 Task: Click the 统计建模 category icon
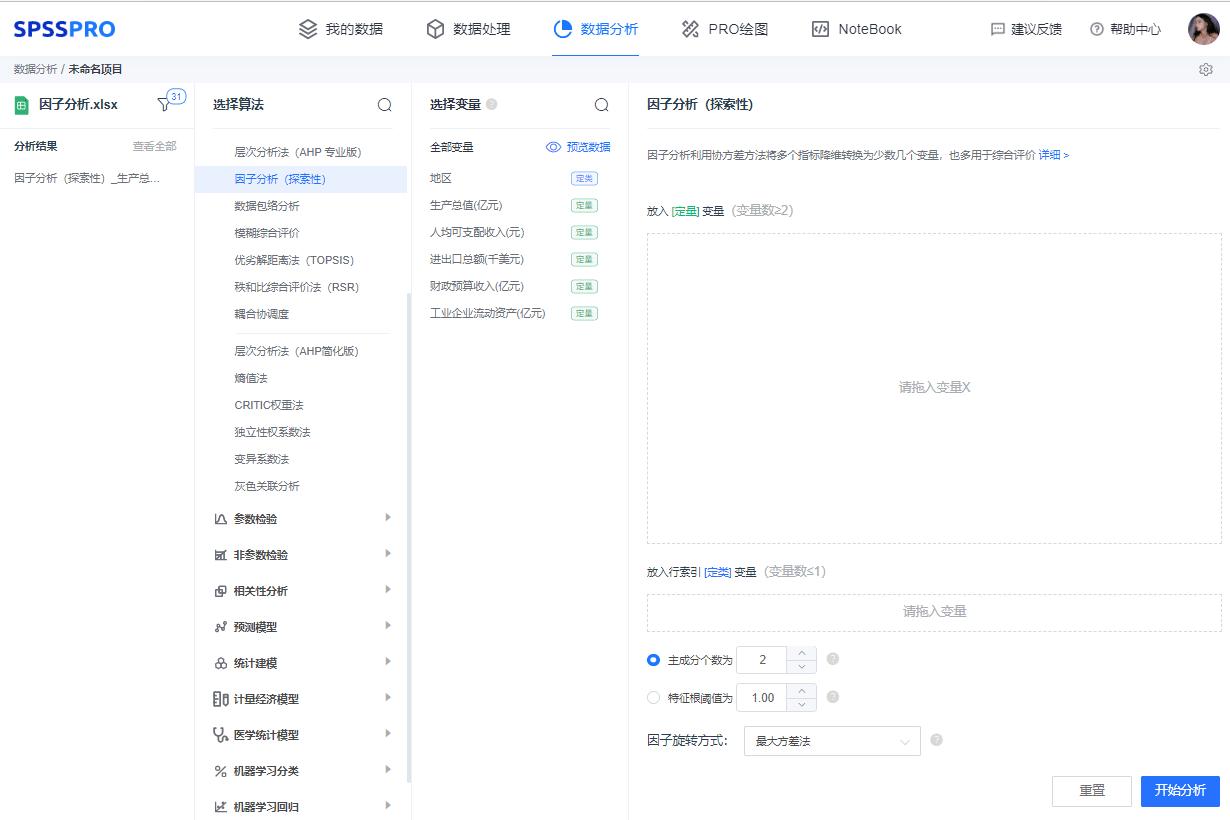click(221, 663)
